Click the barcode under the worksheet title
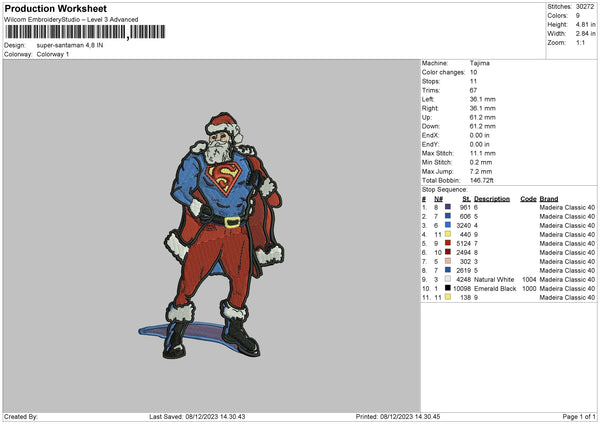Viewport: 600px width, 424px height. (85, 32)
